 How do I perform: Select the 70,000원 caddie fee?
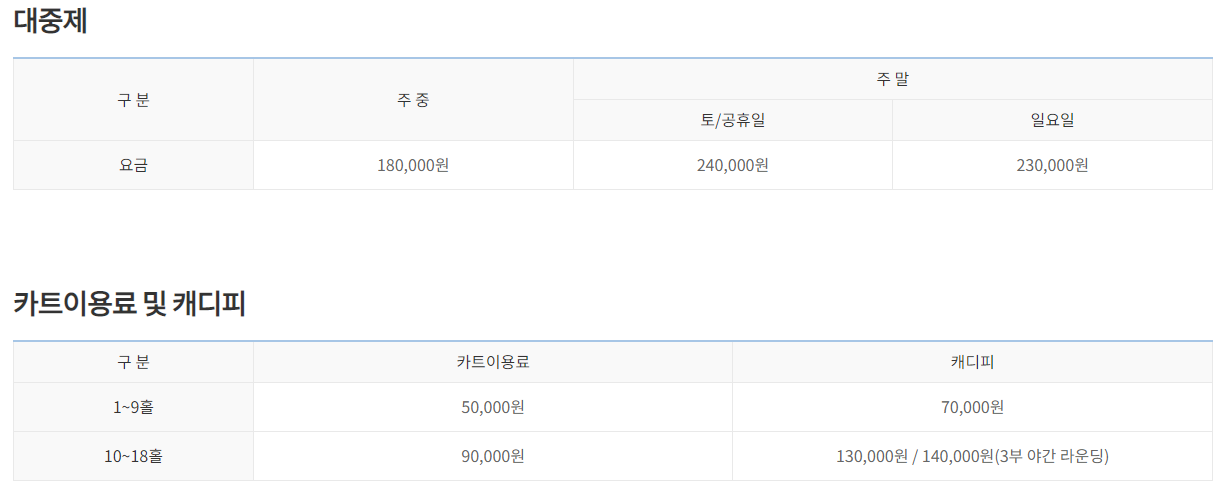[x=972, y=407]
